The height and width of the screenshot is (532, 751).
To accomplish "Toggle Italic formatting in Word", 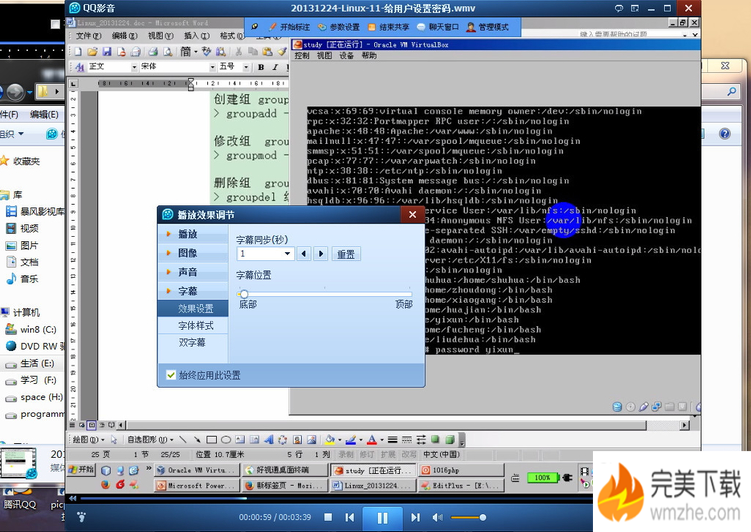I will [275, 67].
